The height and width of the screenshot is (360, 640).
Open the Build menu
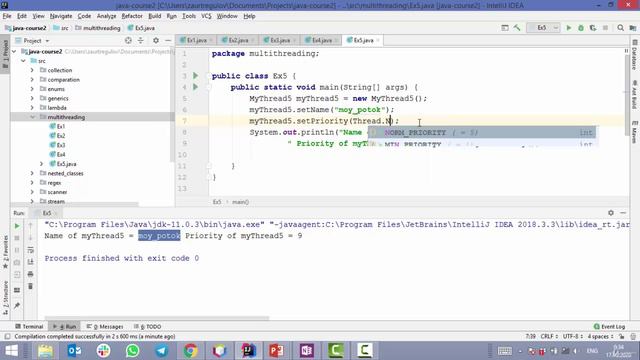(155, 16)
